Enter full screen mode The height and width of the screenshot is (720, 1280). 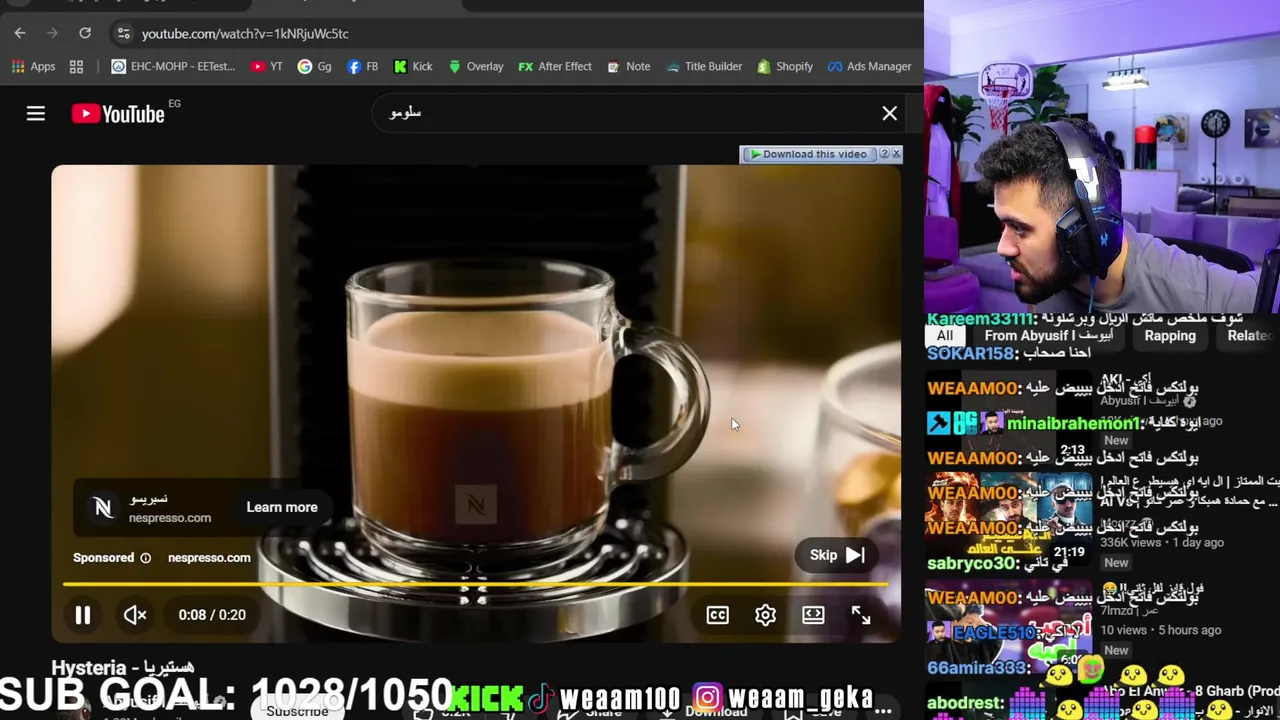pyautogui.click(x=861, y=615)
